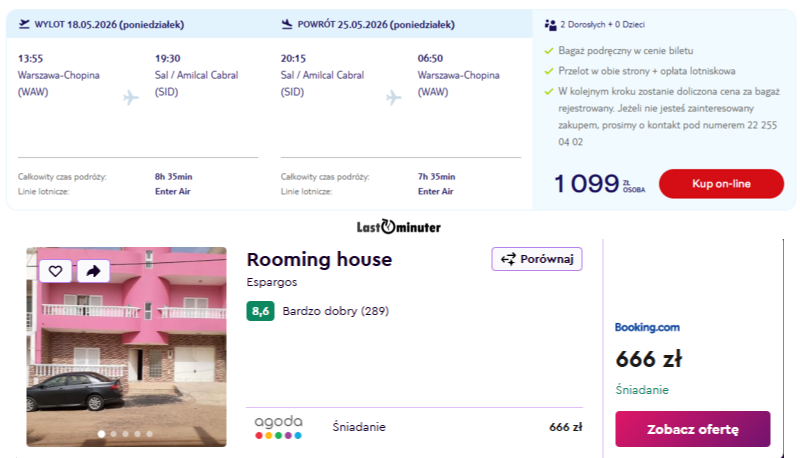
Task: Click the plane icon between Warszawa and Sal outbound
Action: point(131,97)
